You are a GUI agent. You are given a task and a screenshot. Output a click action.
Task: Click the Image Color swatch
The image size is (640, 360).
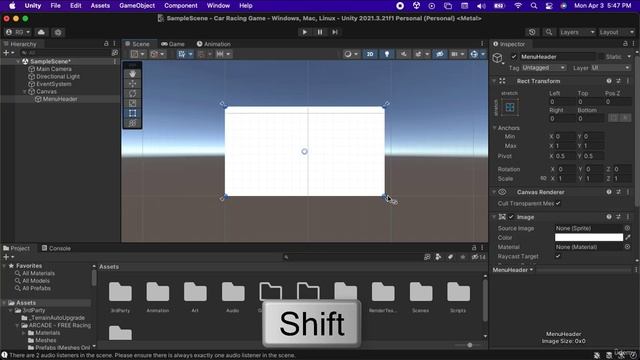589,237
